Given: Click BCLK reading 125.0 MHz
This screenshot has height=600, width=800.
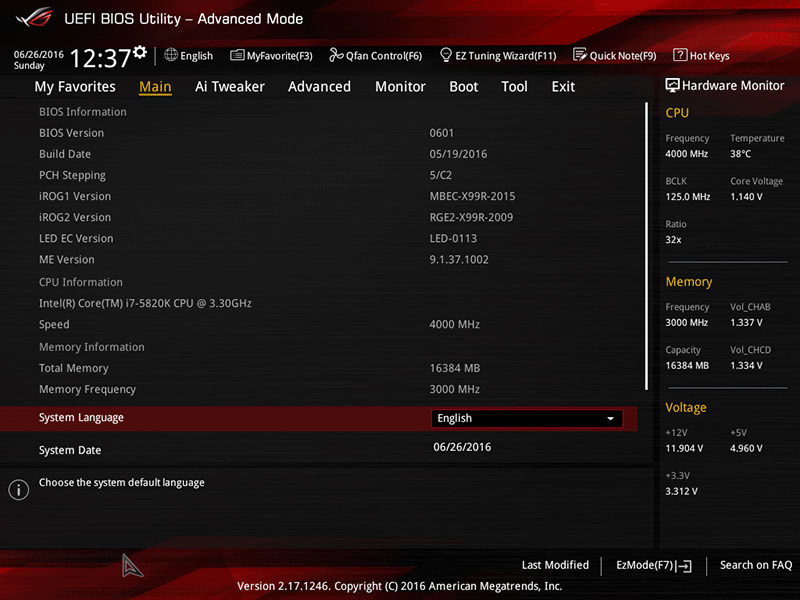Looking at the screenshot, I should coord(688,196).
